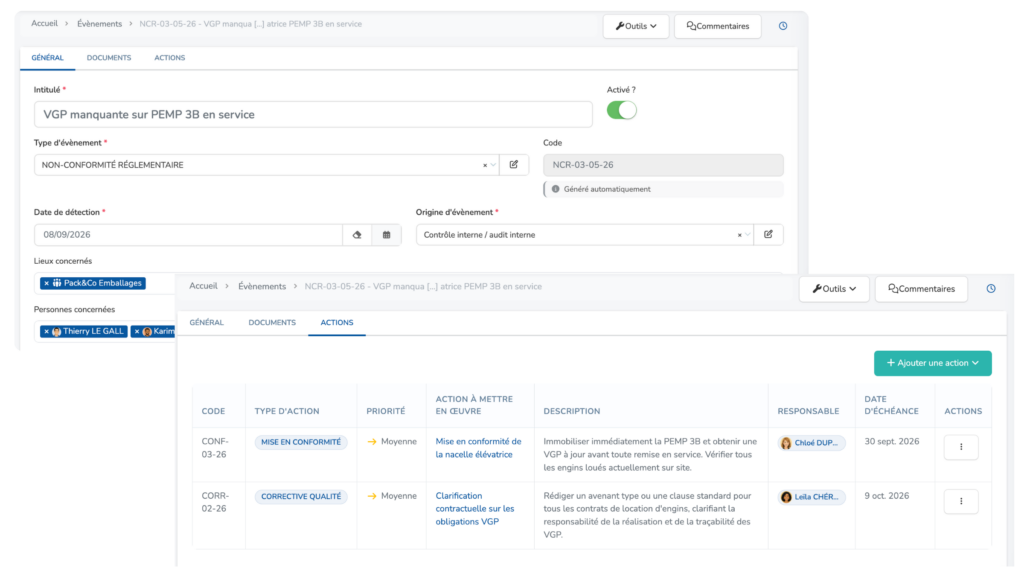Viewport: 1024px width, 576px height.
Task: Click Moyenne priority in CORR-02-26 row
Action: (392, 496)
